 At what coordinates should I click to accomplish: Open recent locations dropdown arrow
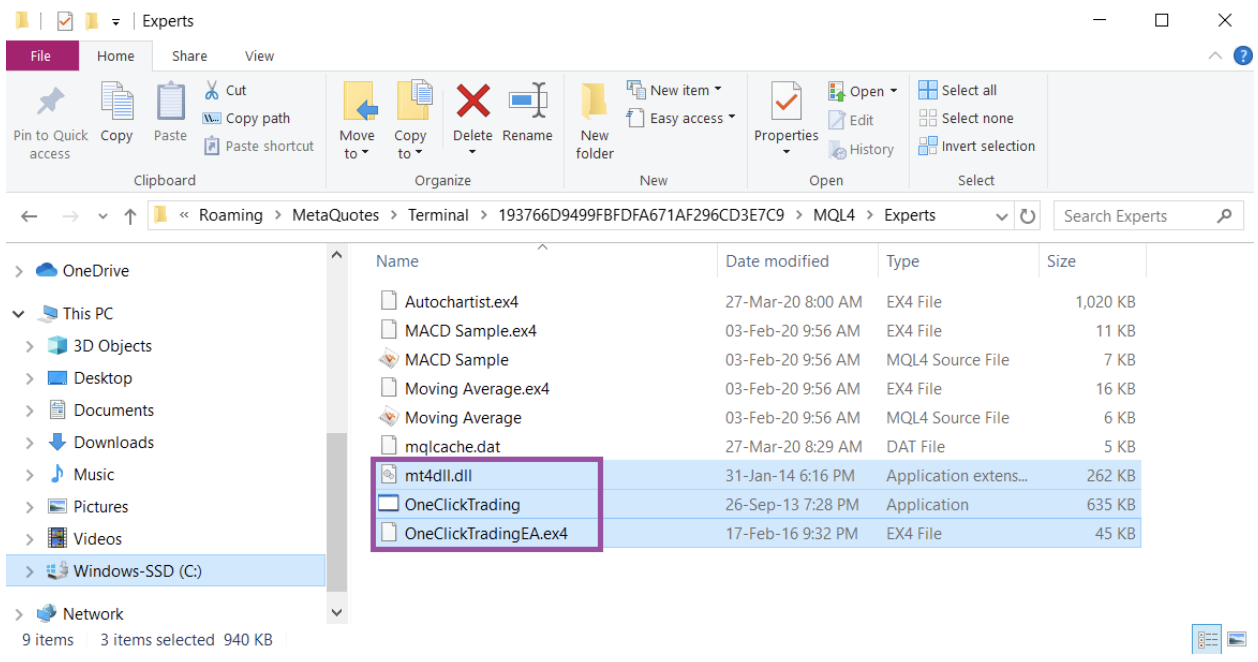(x=104, y=216)
